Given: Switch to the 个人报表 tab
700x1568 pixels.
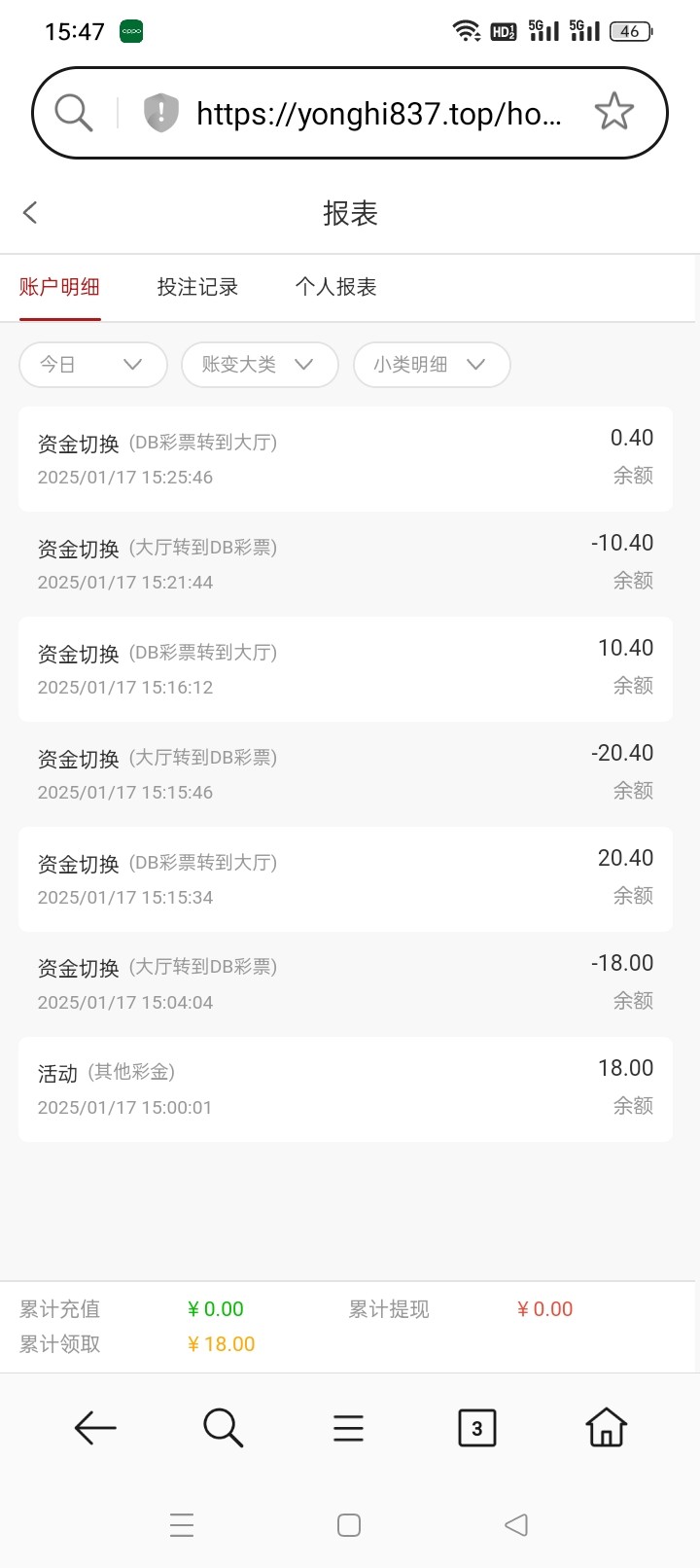Looking at the screenshot, I should [x=335, y=287].
